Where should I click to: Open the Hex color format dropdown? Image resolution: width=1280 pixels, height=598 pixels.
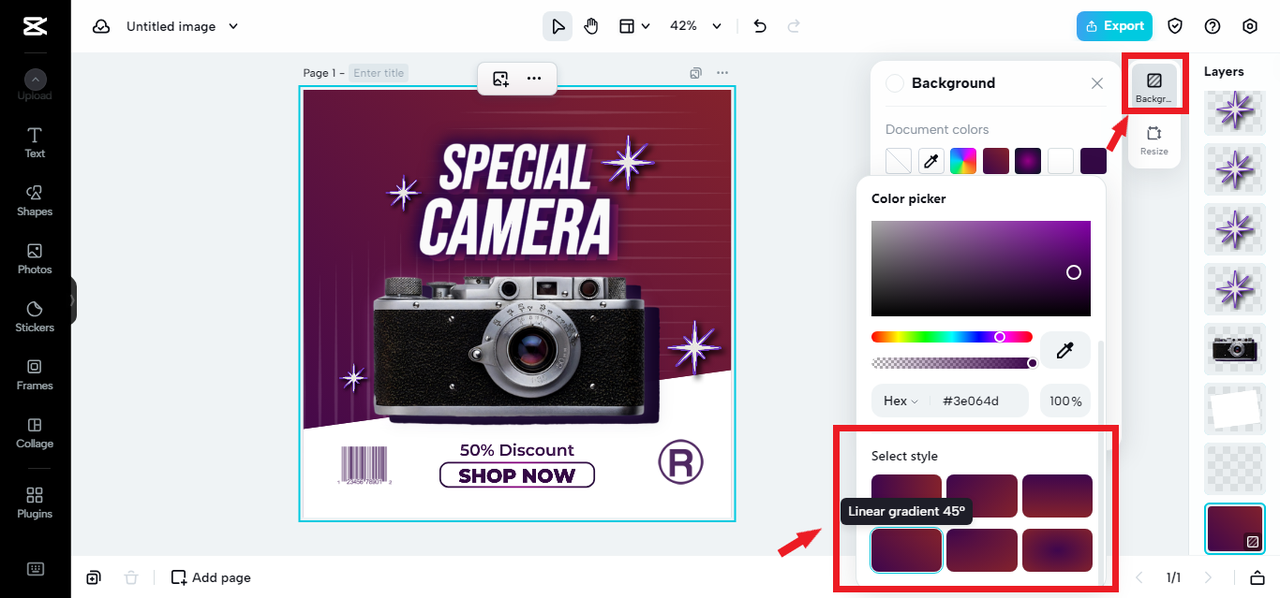click(900, 401)
